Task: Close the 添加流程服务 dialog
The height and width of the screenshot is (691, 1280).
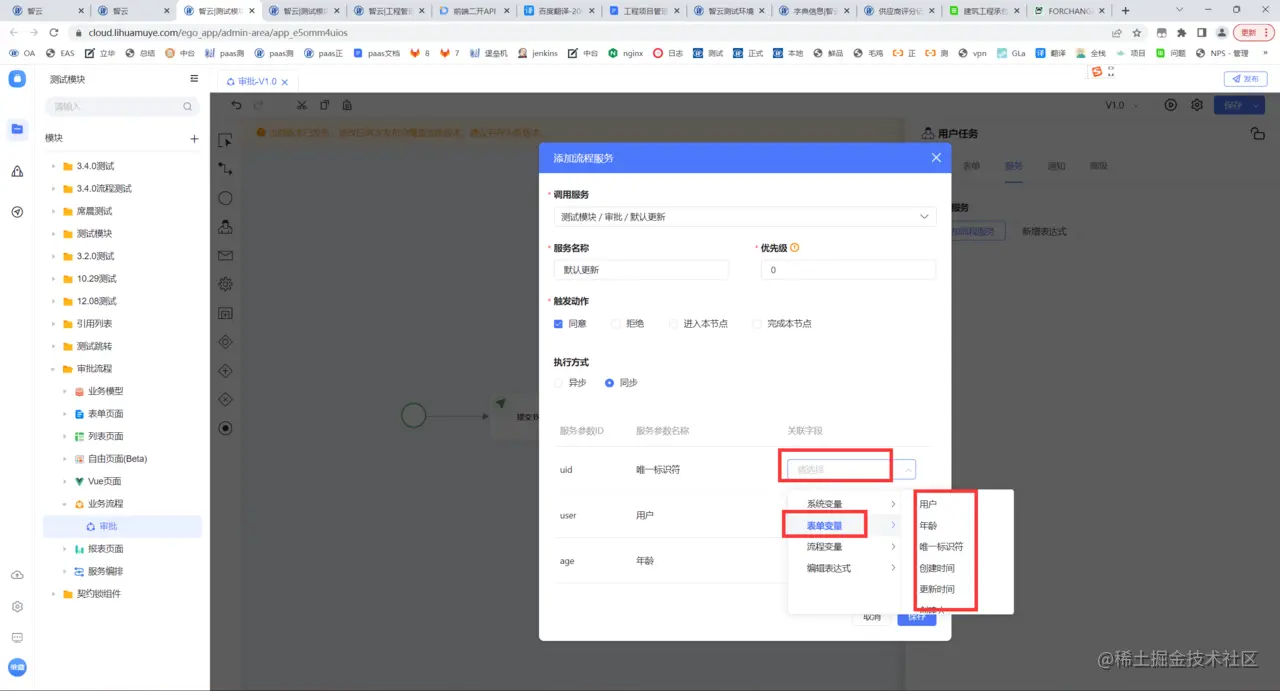Action: [936, 158]
